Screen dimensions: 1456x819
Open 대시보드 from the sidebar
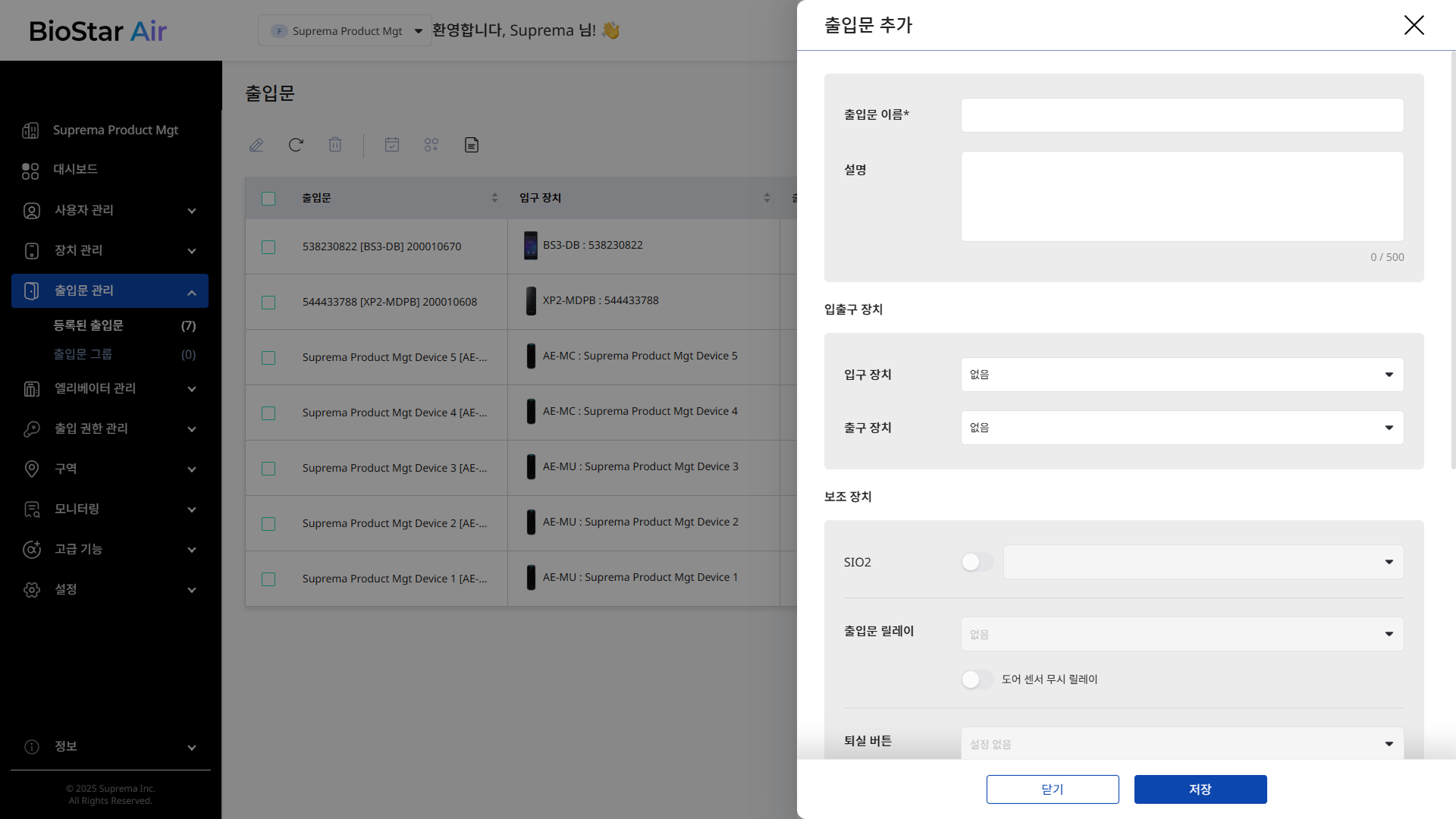point(76,169)
